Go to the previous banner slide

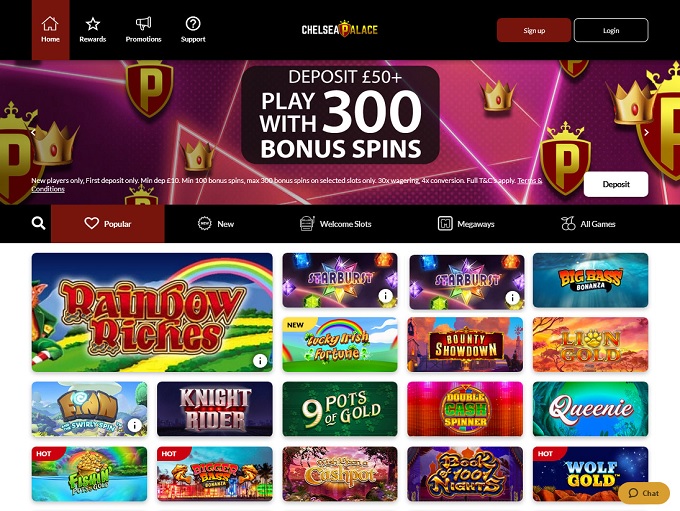pyautogui.click(x=33, y=132)
